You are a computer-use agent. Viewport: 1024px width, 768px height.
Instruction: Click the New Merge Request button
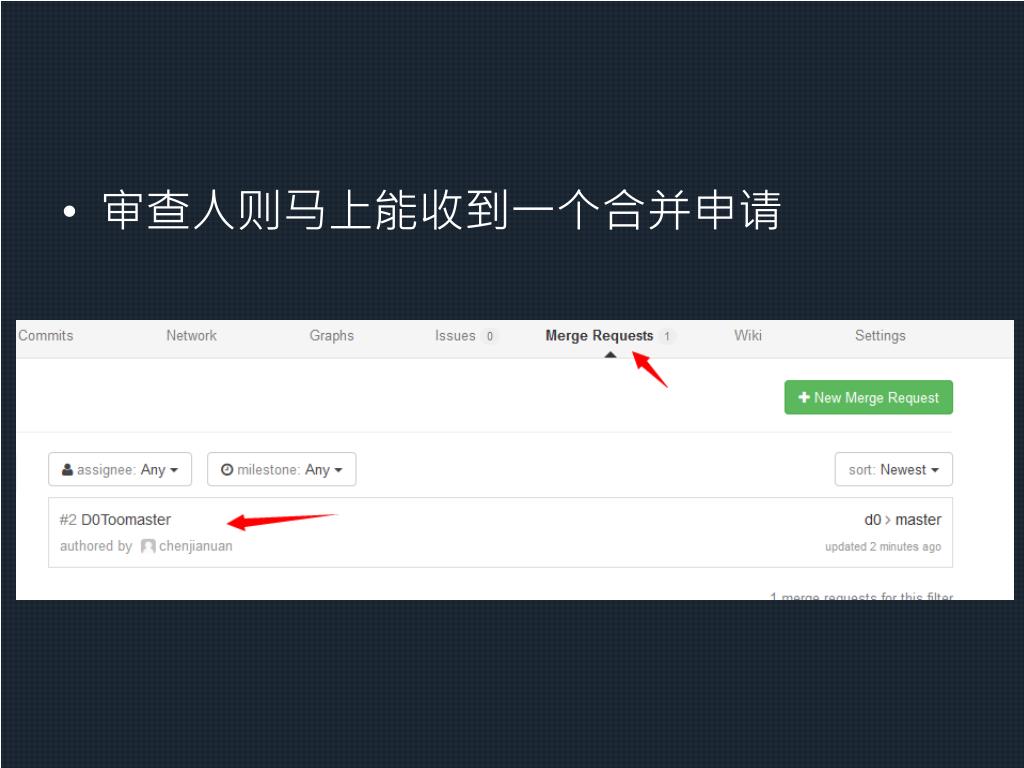coord(869,397)
